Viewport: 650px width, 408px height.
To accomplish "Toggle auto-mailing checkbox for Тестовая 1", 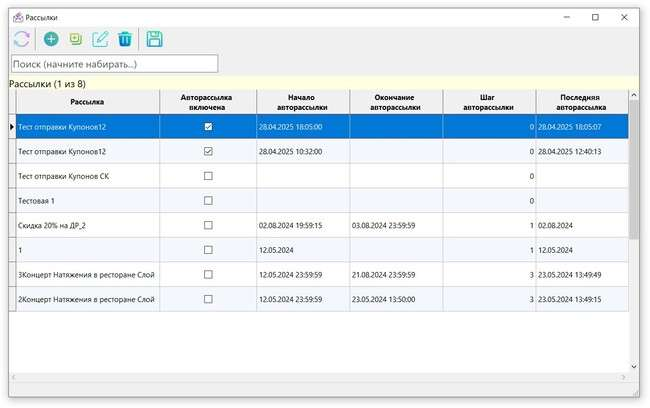I will point(208,201).
